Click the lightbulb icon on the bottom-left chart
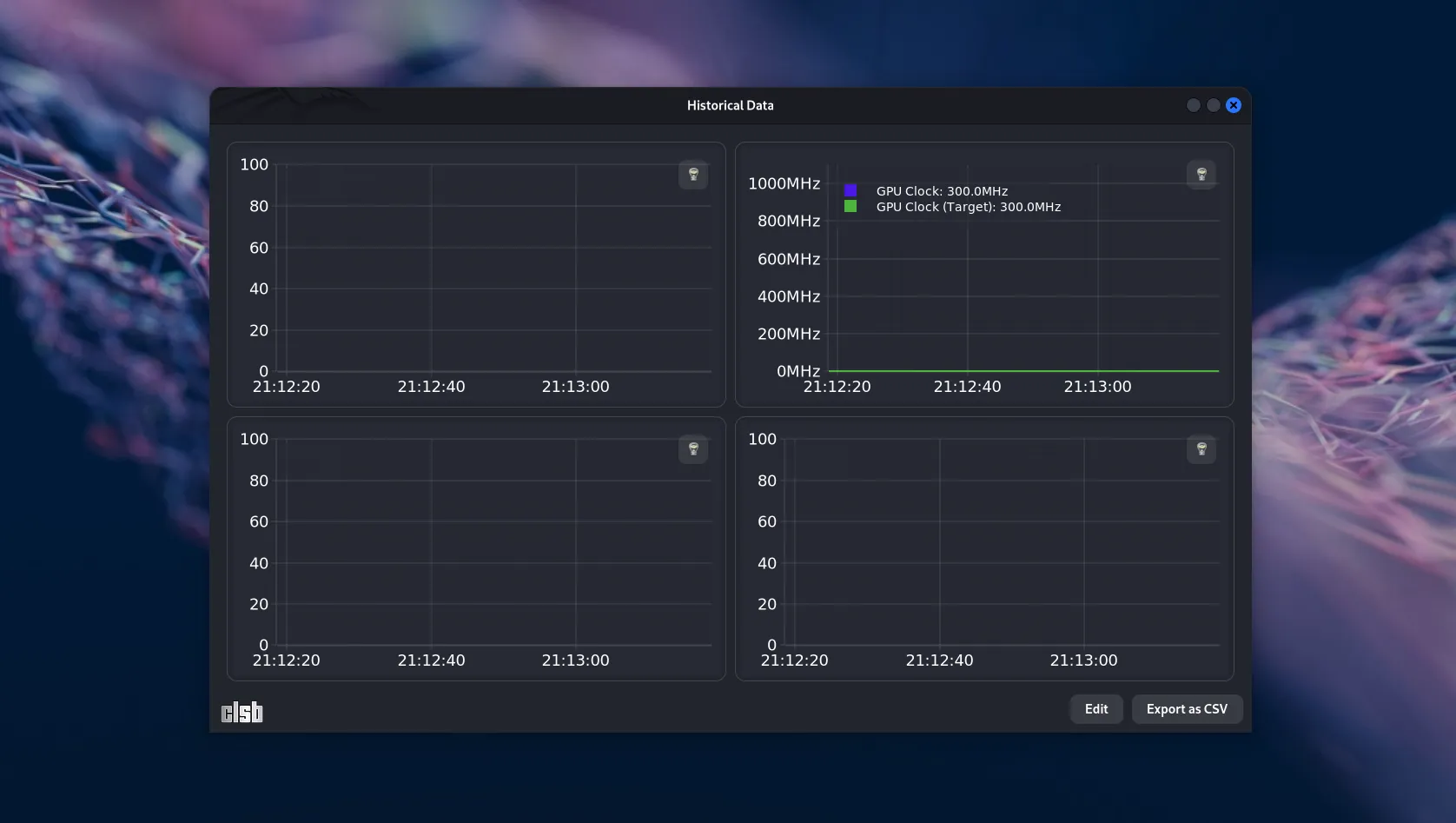Image resolution: width=1456 pixels, height=823 pixels. click(692, 449)
